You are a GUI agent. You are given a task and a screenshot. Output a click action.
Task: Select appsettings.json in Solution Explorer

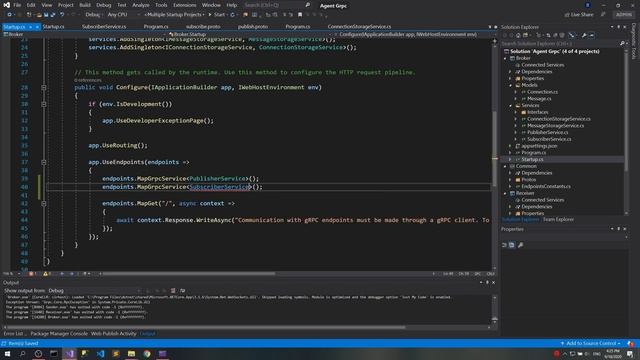[x=539, y=146]
